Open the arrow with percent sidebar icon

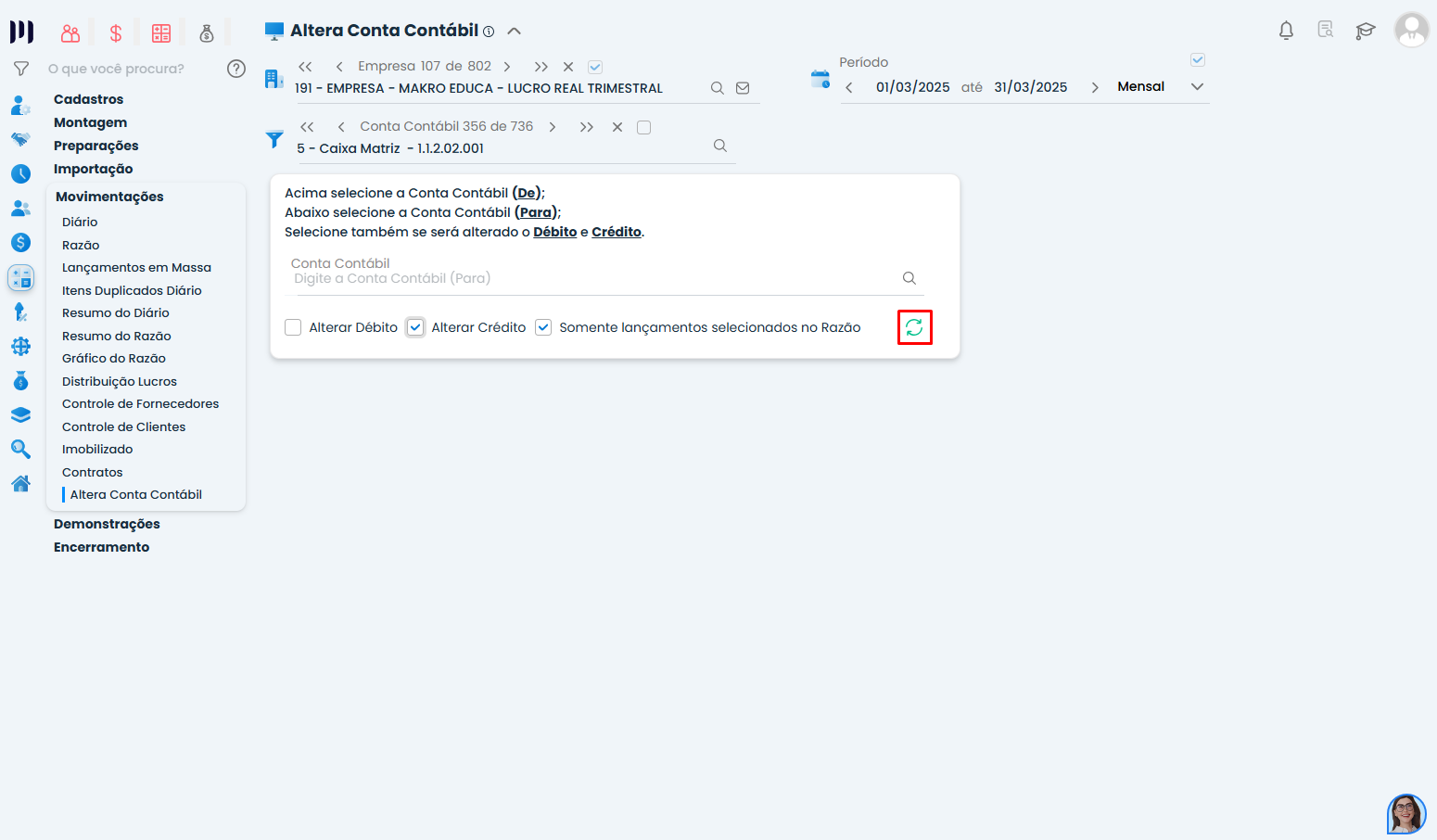point(20,312)
